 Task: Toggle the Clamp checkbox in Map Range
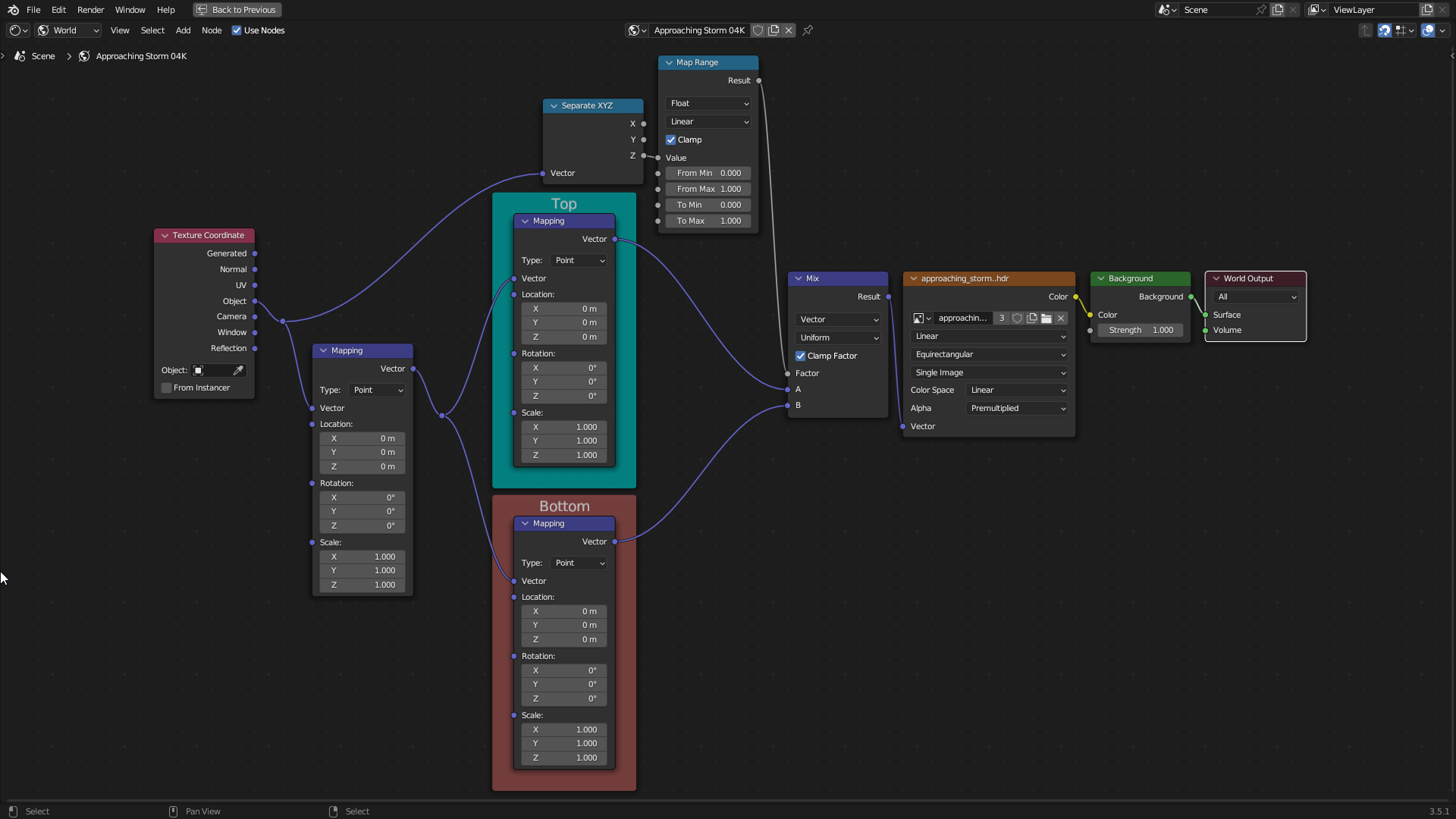[x=671, y=139]
